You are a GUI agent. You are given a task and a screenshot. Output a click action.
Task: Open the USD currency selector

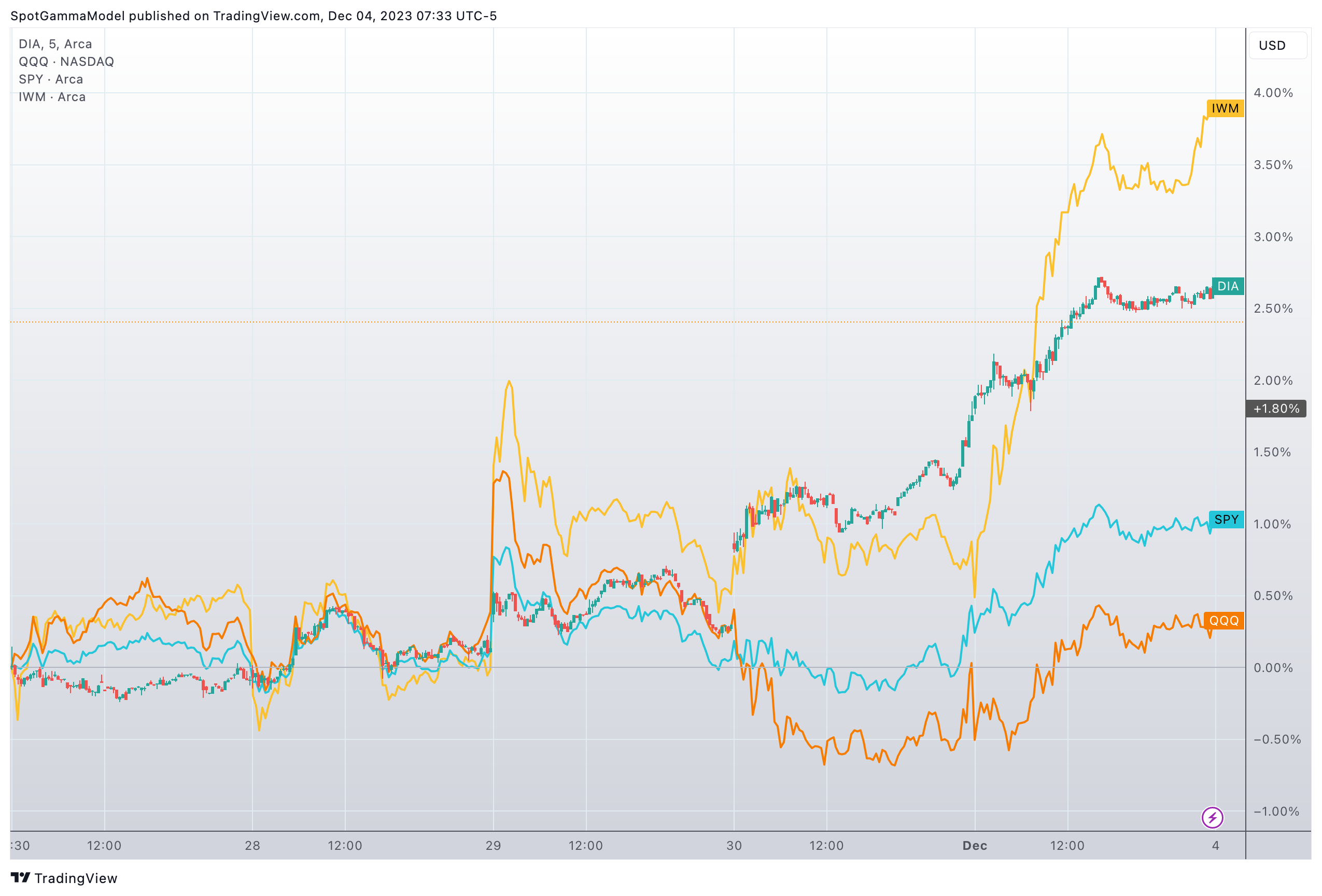click(x=1277, y=46)
